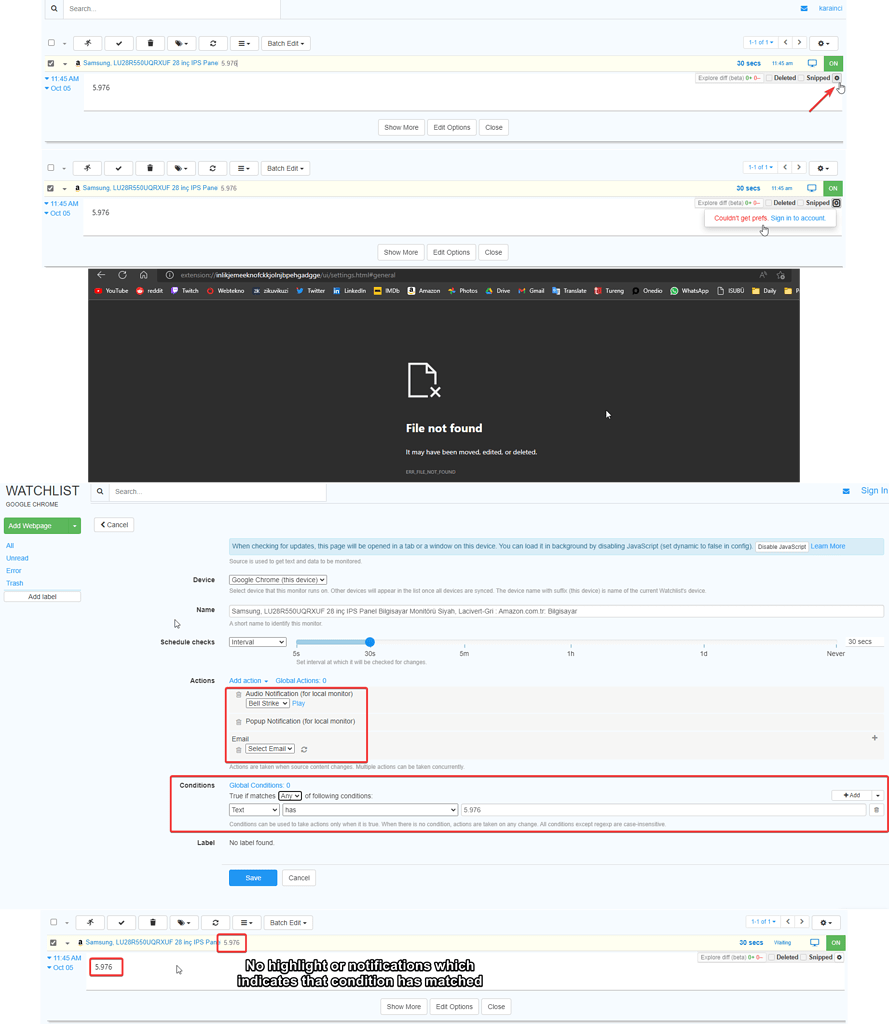Select the Unread filter in the sidebar

click(17, 558)
